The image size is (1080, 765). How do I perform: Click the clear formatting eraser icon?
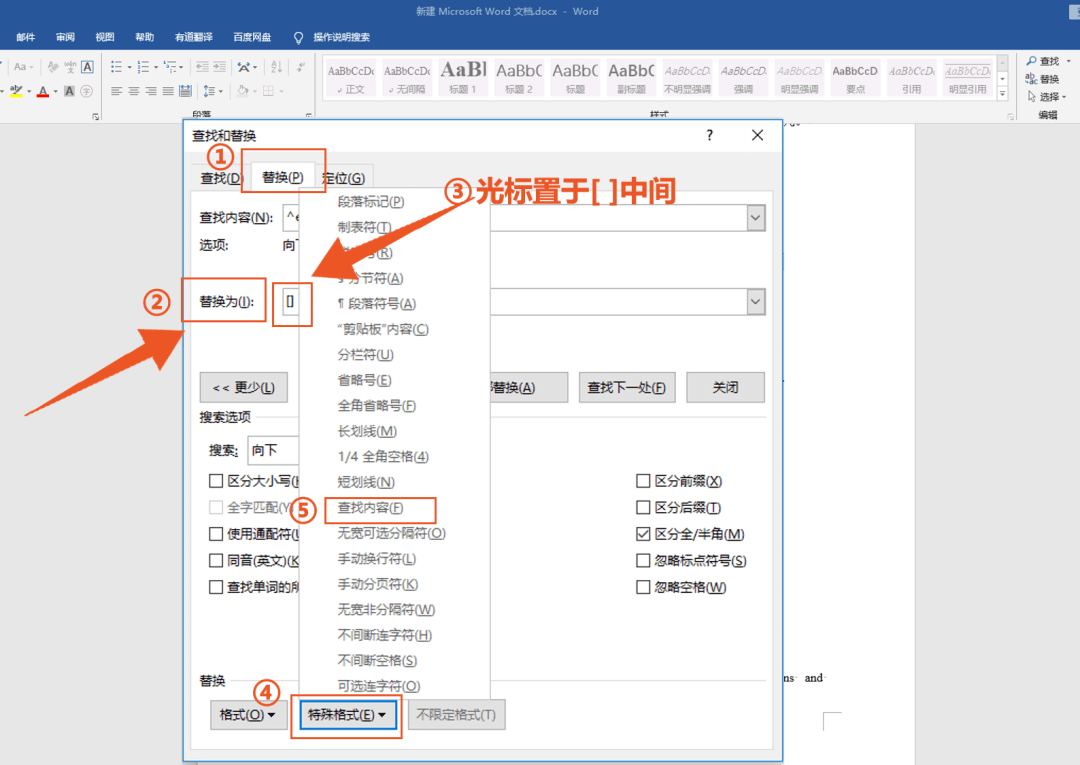coord(52,67)
